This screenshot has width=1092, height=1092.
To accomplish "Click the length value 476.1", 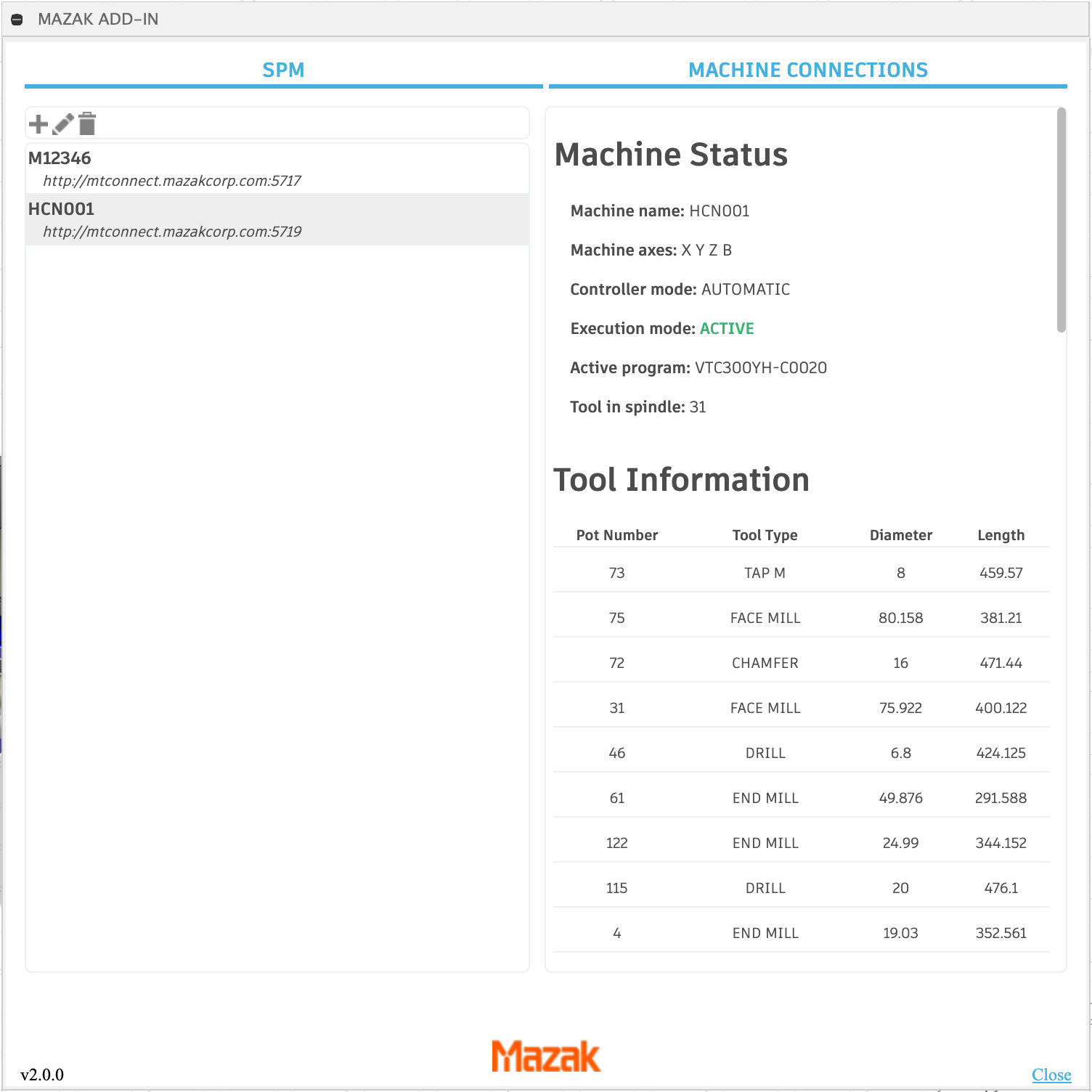I will [1001, 888].
